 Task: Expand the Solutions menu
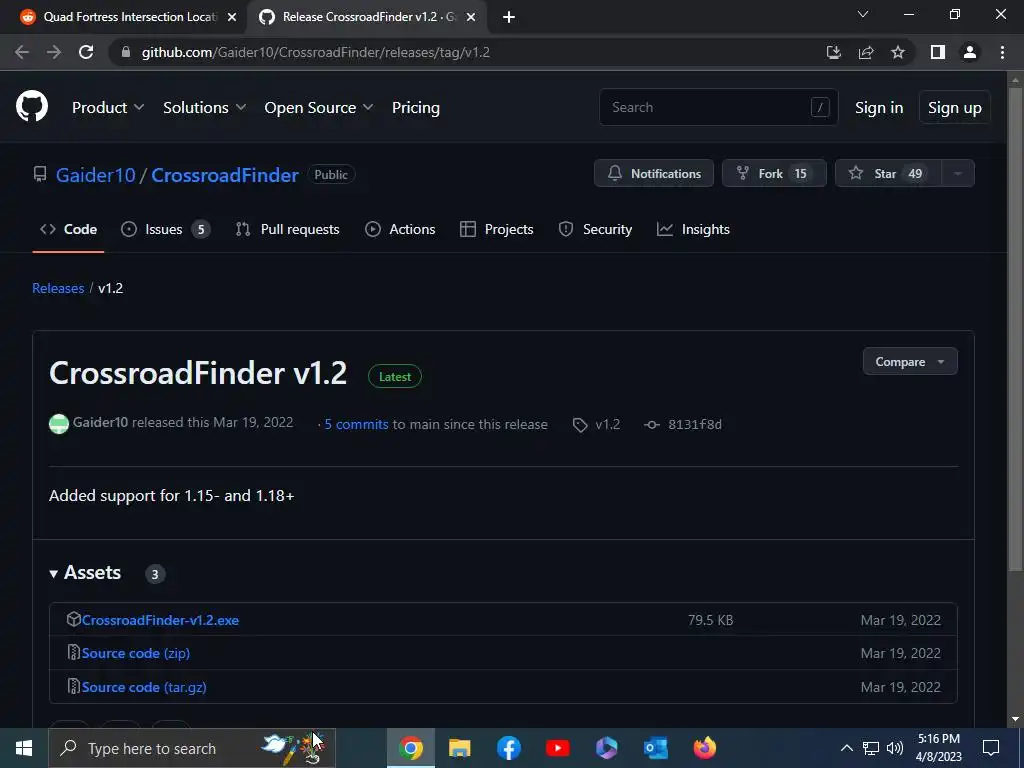[204, 108]
